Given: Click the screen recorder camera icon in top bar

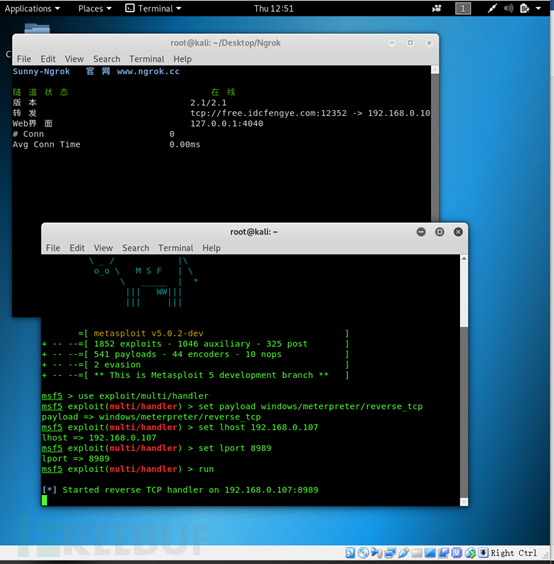Looking at the screenshot, I should click(x=437, y=8).
